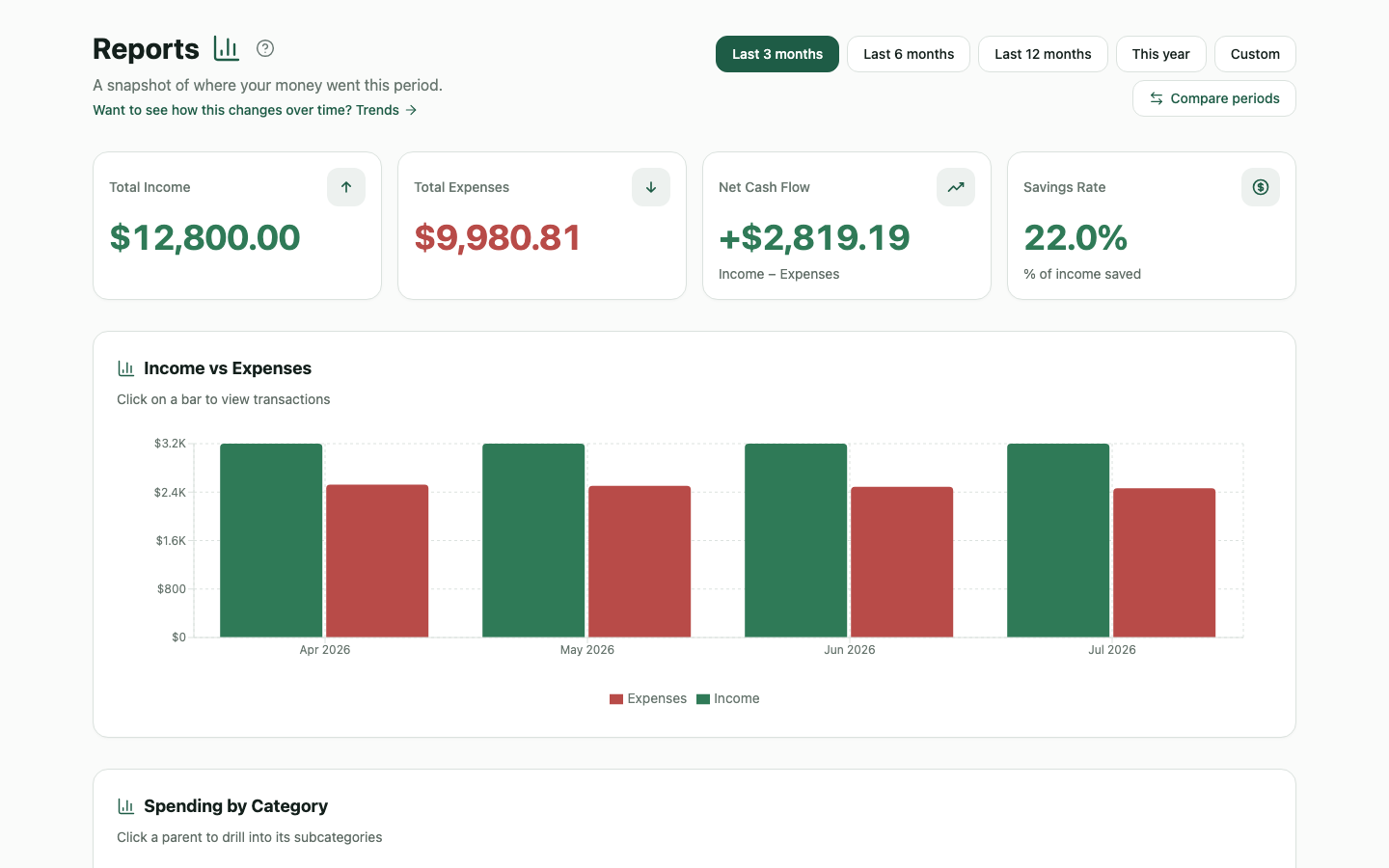Switch to Last 6 months range
This screenshot has height=868, width=1389.
909,54
